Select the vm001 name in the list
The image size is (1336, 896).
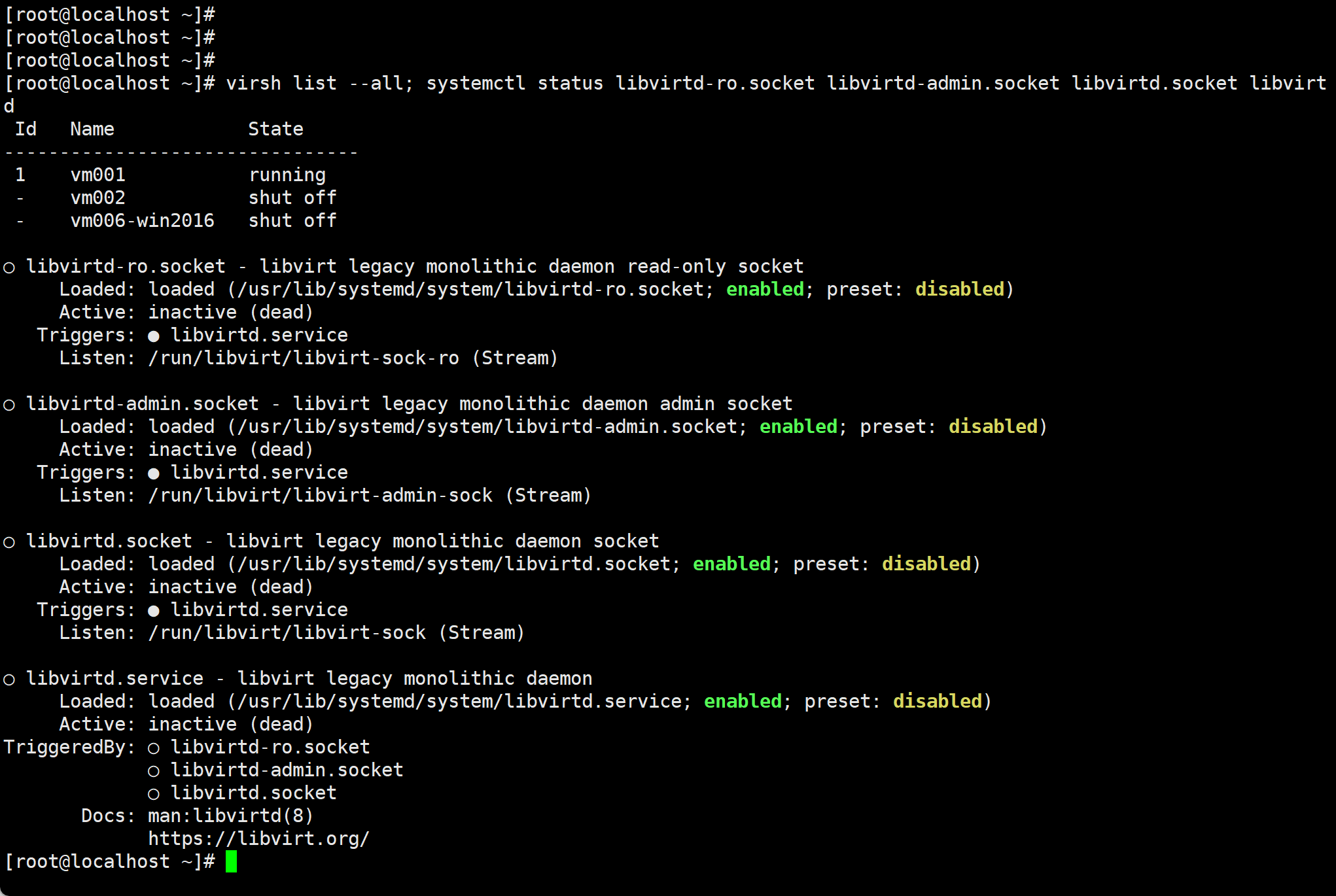pos(98,175)
